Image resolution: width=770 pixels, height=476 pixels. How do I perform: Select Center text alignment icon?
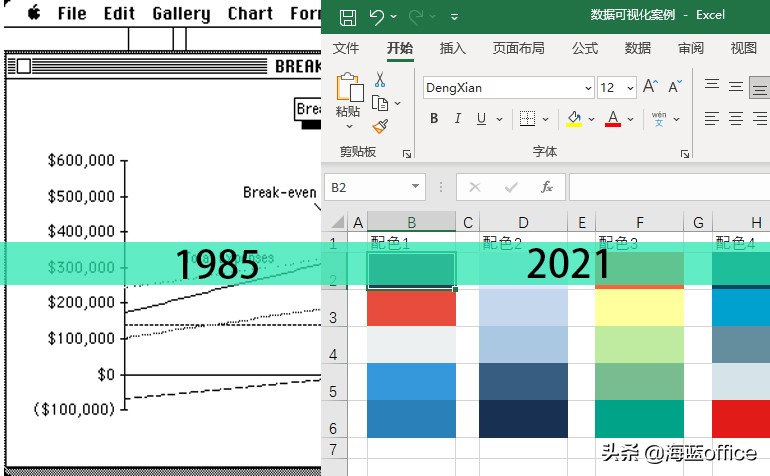pos(736,118)
